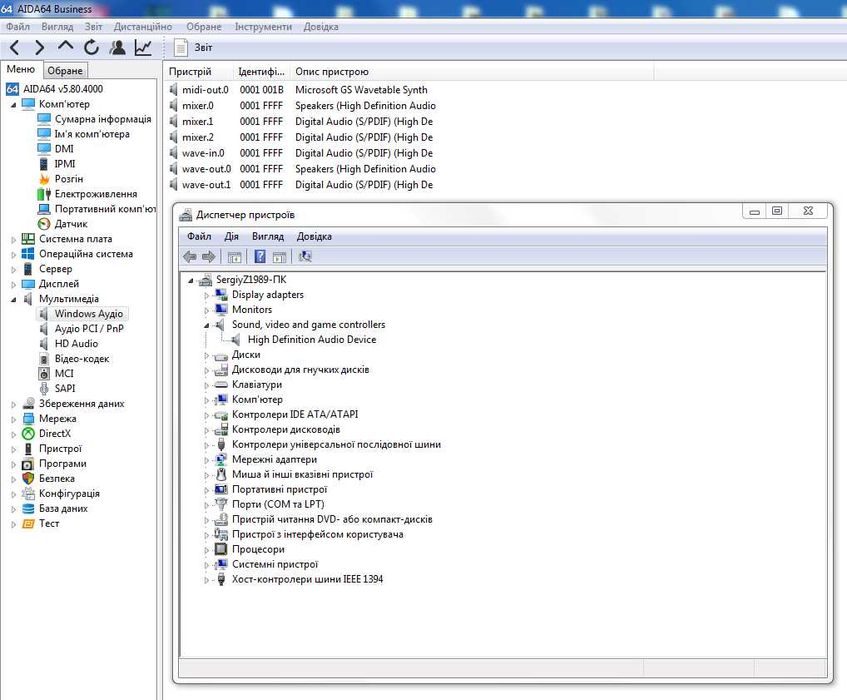Open Дистанційно menu in AIDA64
This screenshot has width=847, height=700.
143,26
